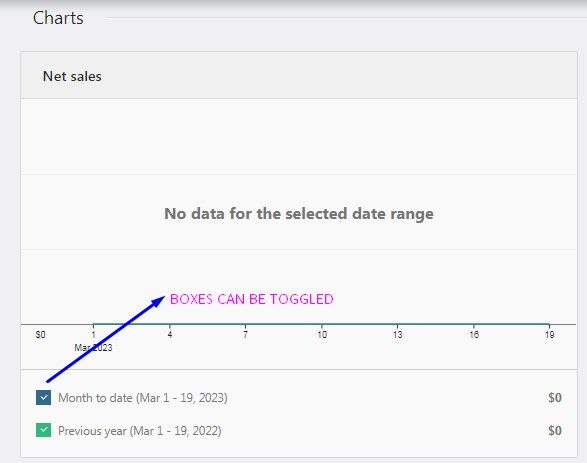Click the day 7 tick on the x-axis
The width and height of the screenshot is (587, 463).
[245, 334]
